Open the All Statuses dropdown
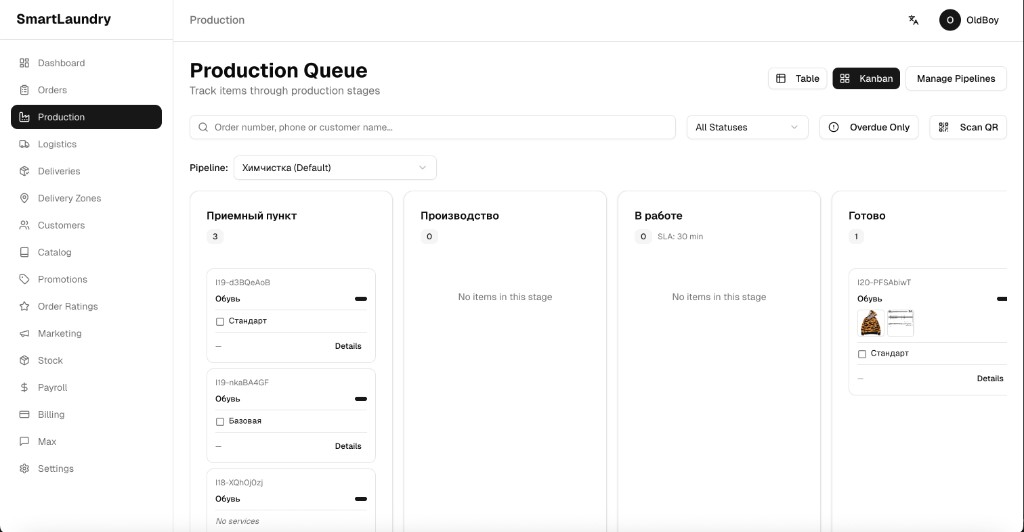1024x532 pixels. pos(747,127)
